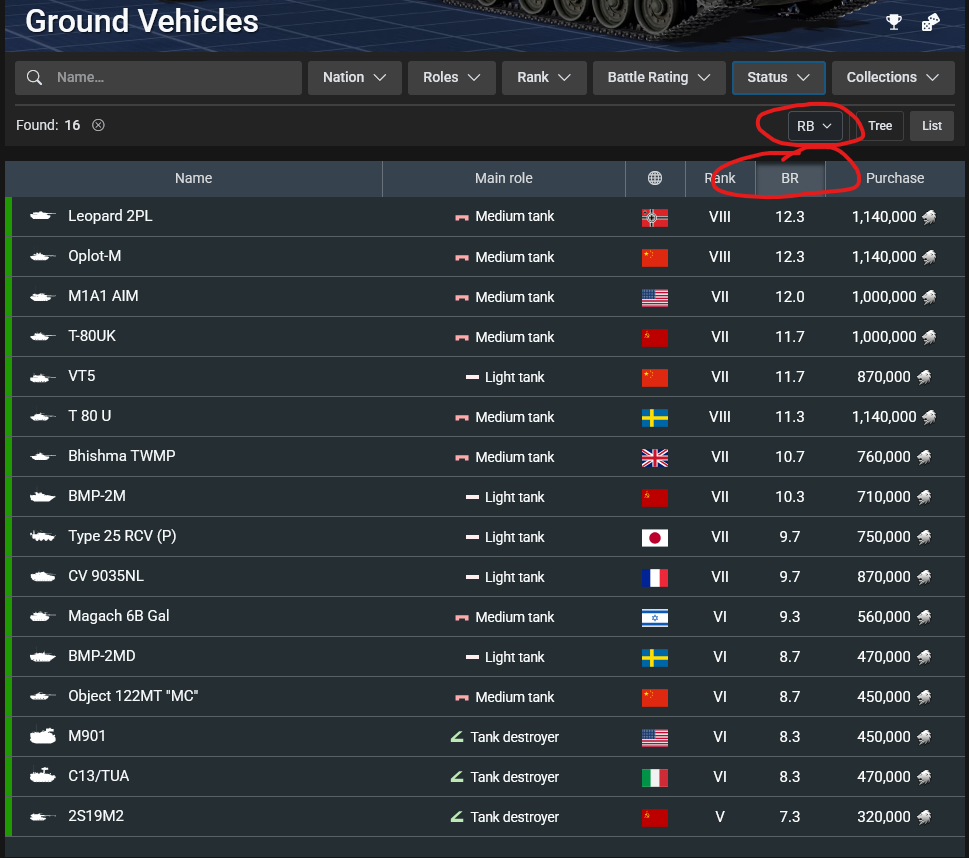Switch to Tree view

click(879, 126)
